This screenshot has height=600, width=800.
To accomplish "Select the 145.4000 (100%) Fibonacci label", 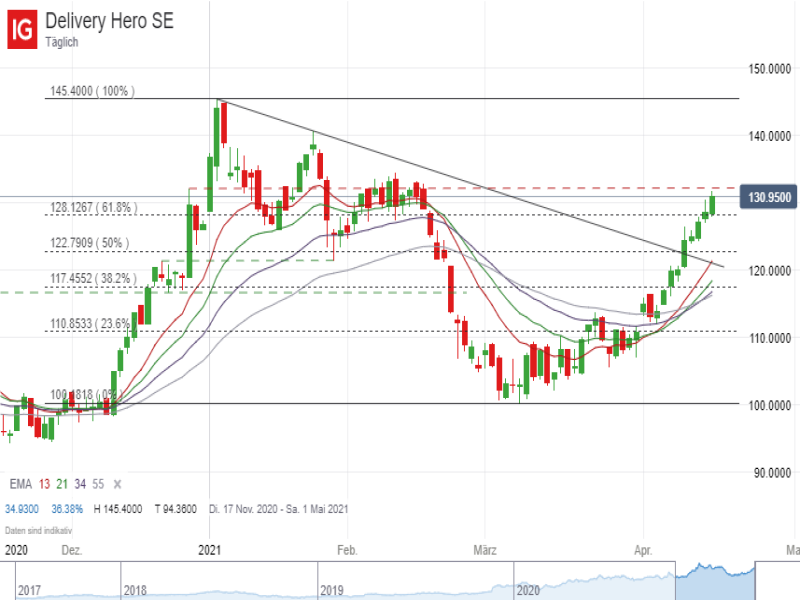I will [x=92, y=91].
